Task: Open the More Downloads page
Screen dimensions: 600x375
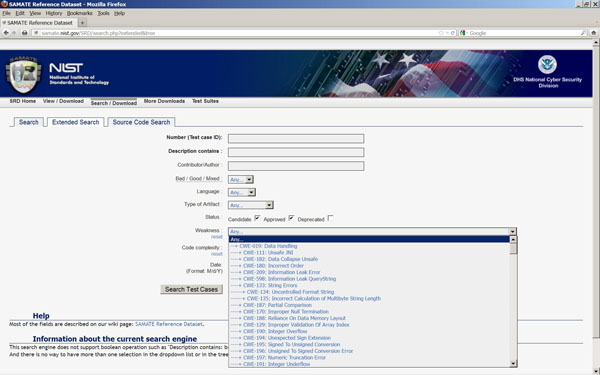Action: pyautogui.click(x=164, y=101)
